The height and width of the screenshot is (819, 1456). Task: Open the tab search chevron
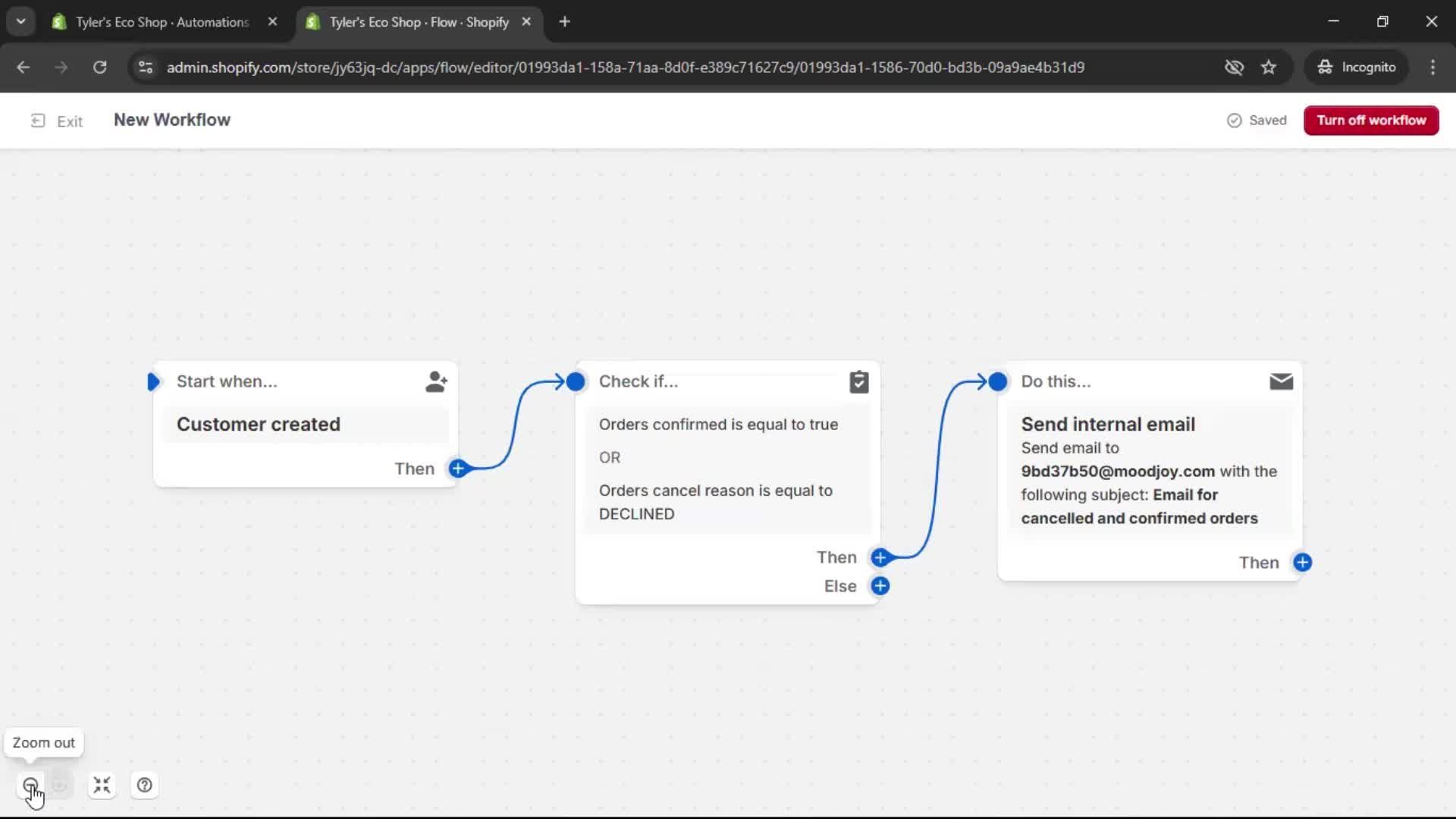(x=20, y=21)
